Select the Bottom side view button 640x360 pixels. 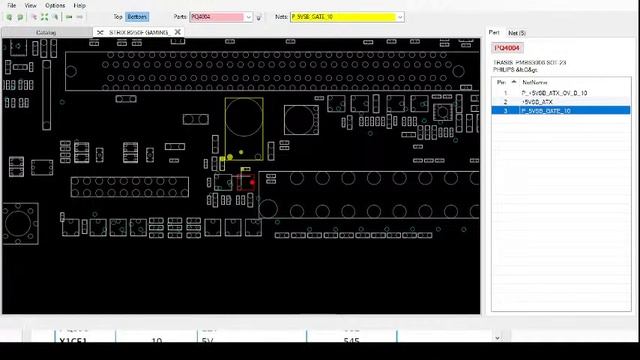[137, 17]
